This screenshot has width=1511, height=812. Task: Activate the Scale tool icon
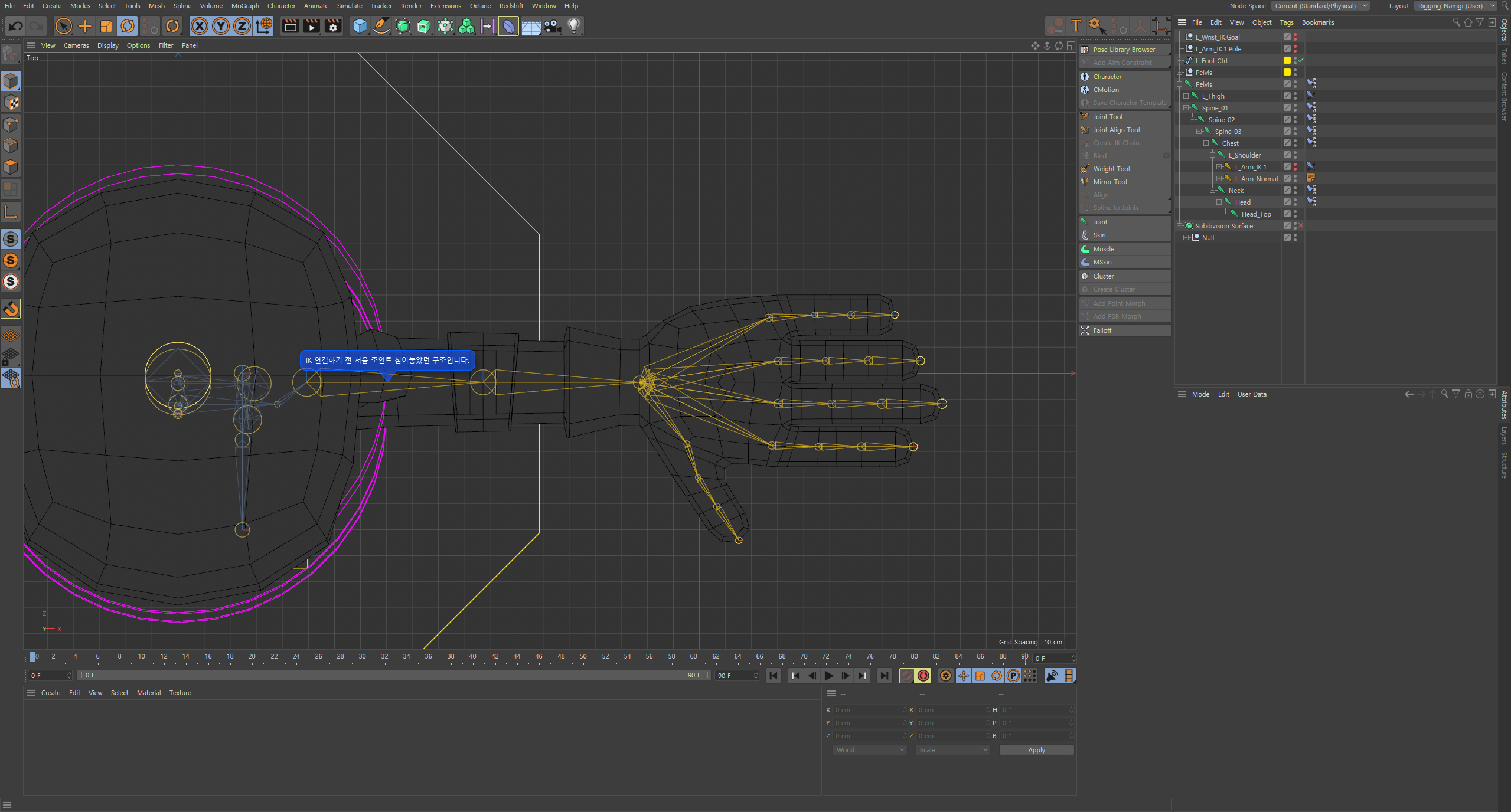tap(106, 26)
